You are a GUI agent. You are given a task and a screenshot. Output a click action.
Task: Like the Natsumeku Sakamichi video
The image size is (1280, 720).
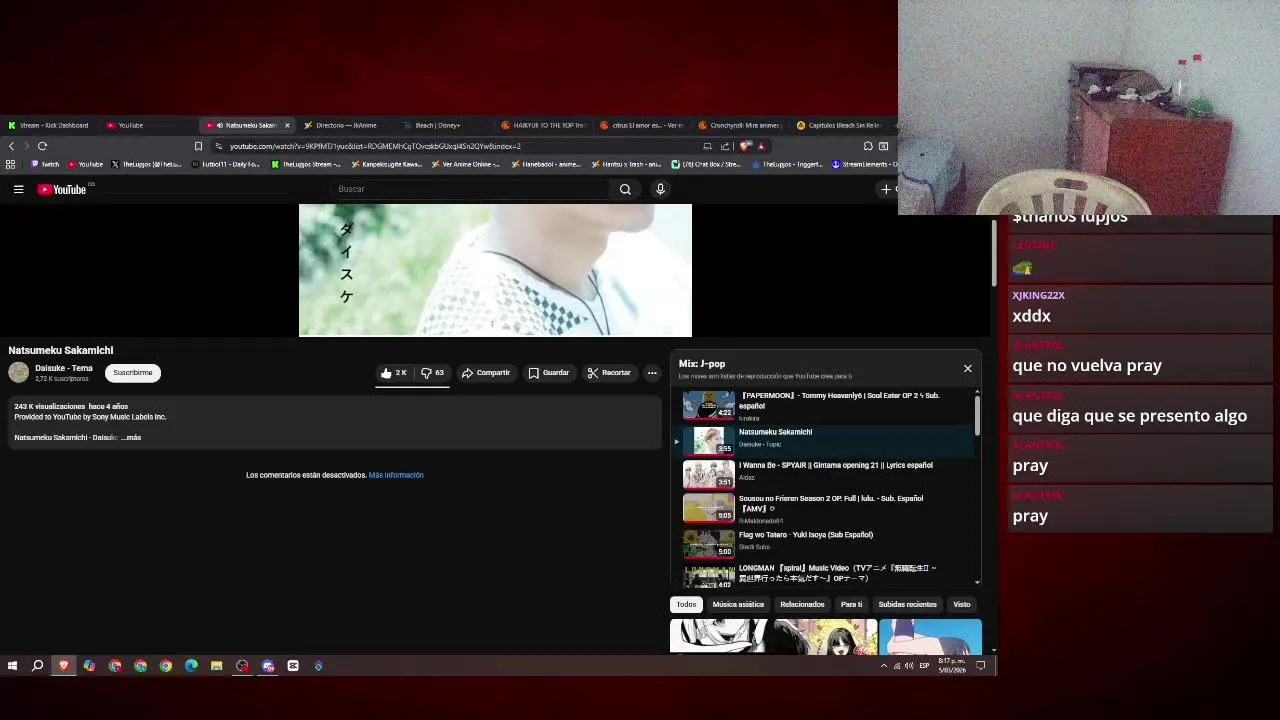coord(393,373)
